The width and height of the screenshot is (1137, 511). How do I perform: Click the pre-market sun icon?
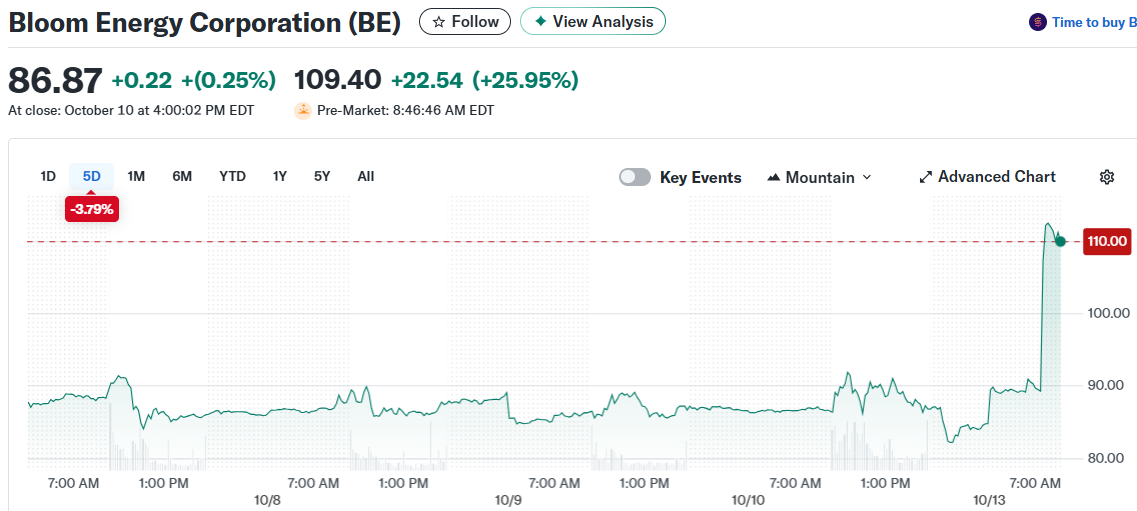pos(302,110)
